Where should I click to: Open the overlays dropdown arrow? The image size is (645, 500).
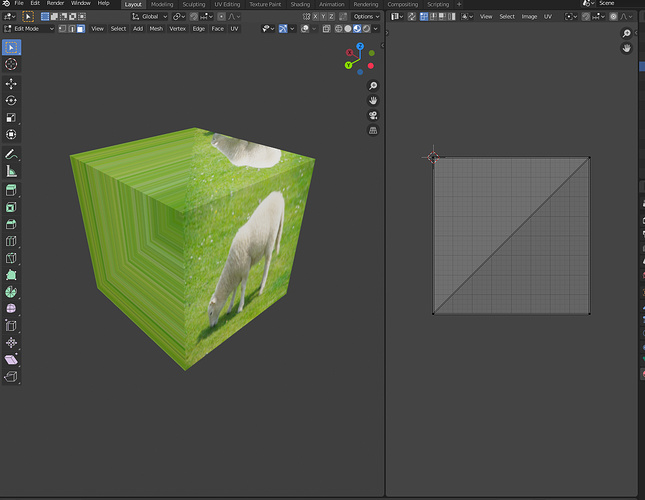click(314, 29)
